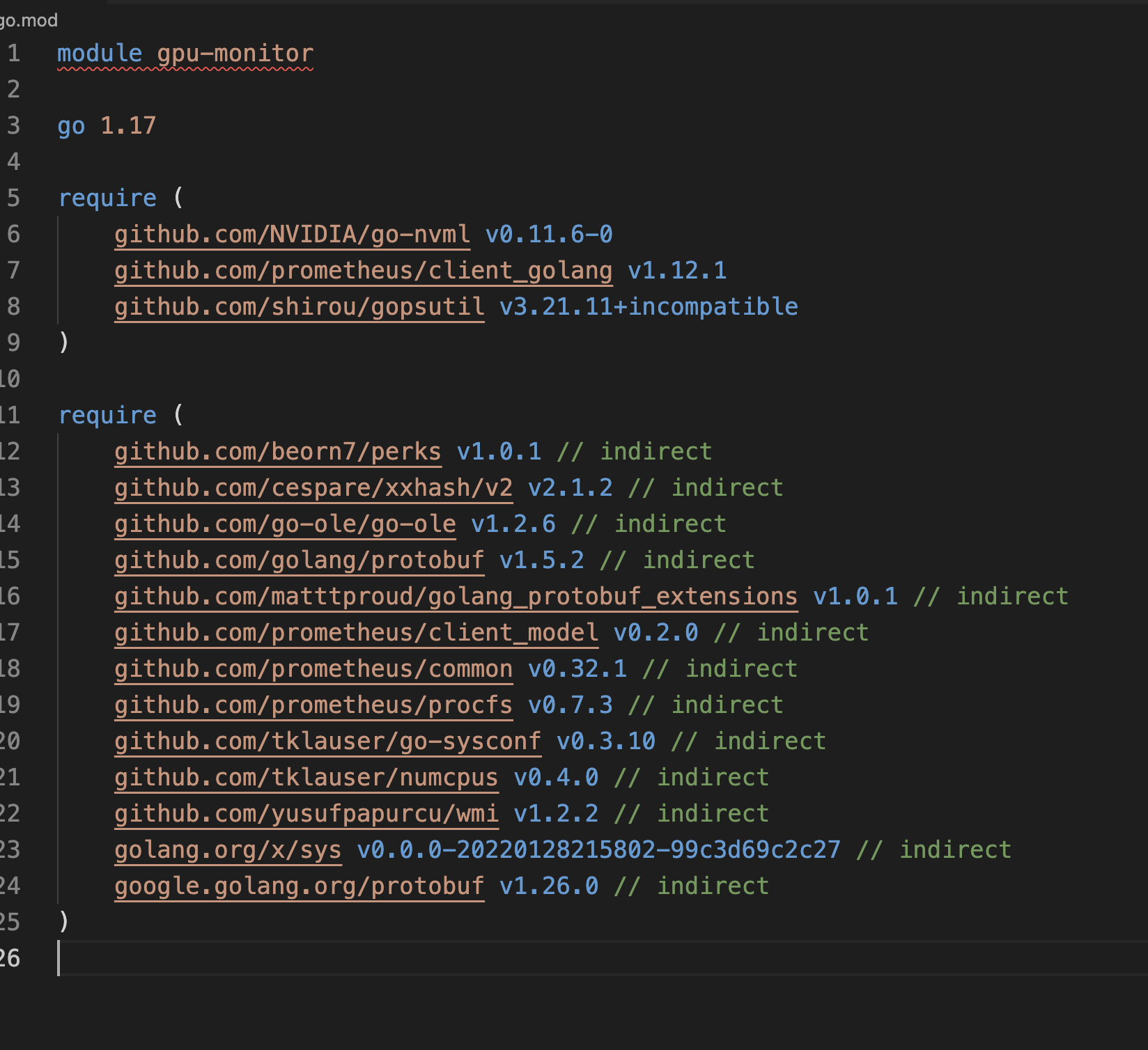Click the '// indirect' comment on the golang_protobuf_extensions line
Screen dimensions: 1148x1050
point(991,597)
